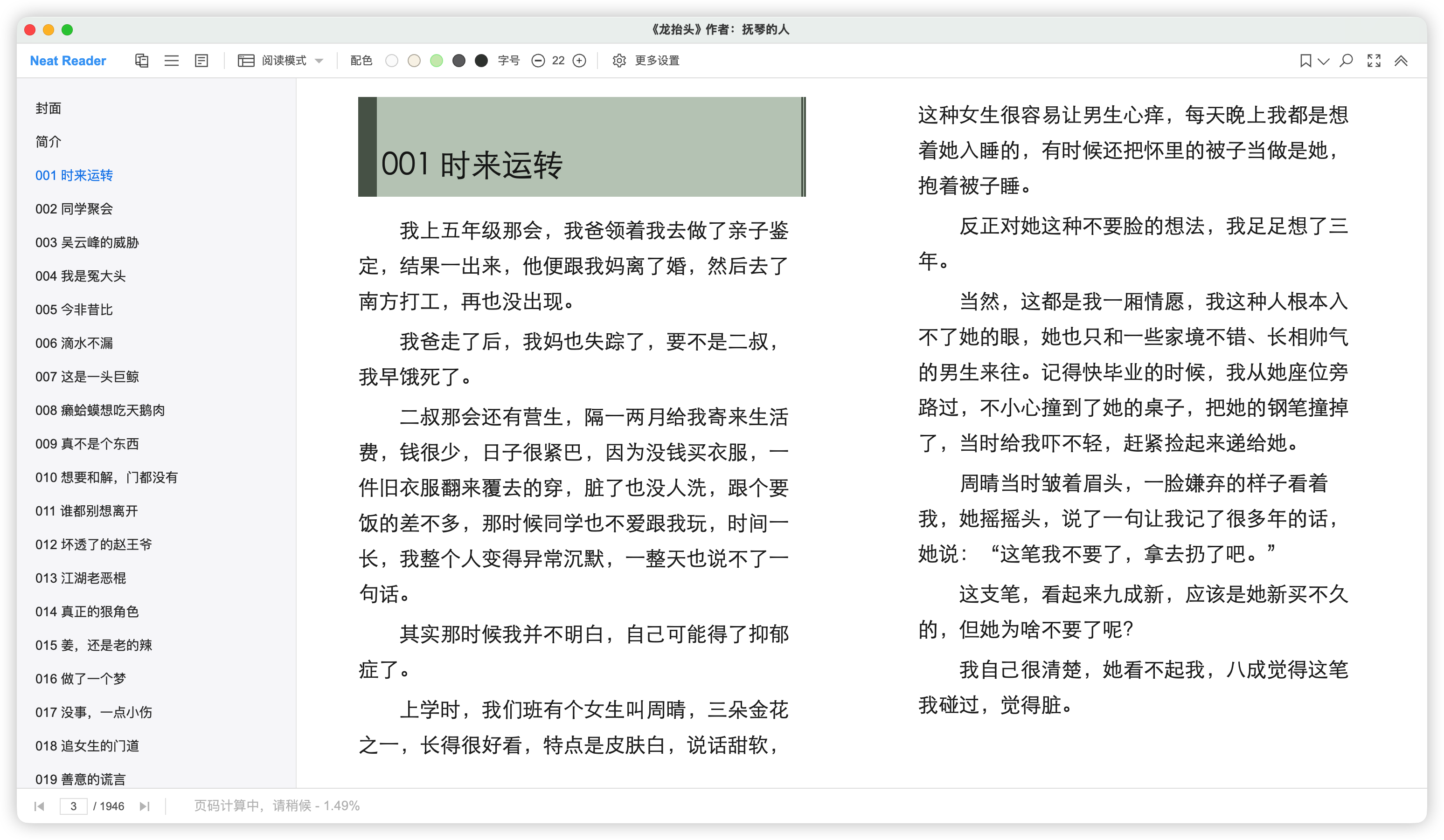Open chapter 007 这是一头巨鲸
The height and width of the screenshot is (840, 1444).
click(x=87, y=376)
